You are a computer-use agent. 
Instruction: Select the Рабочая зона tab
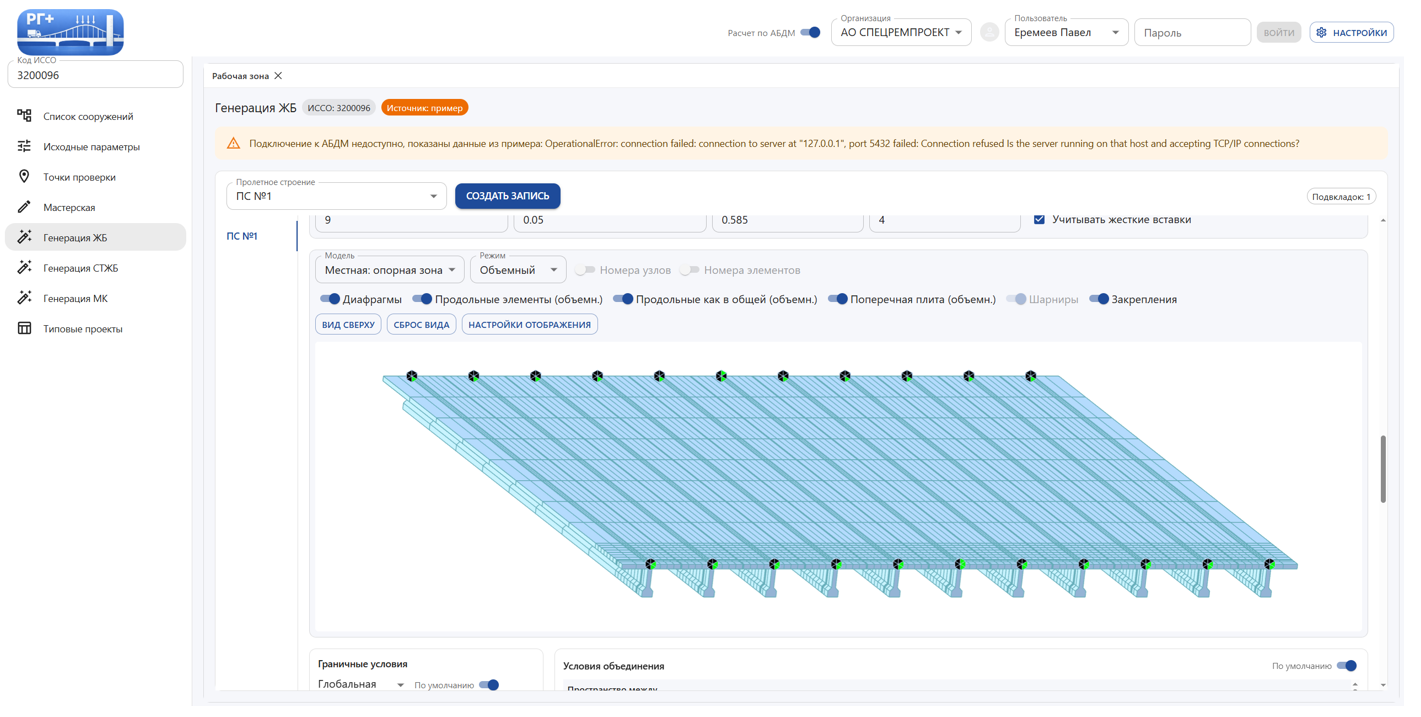tap(240, 76)
